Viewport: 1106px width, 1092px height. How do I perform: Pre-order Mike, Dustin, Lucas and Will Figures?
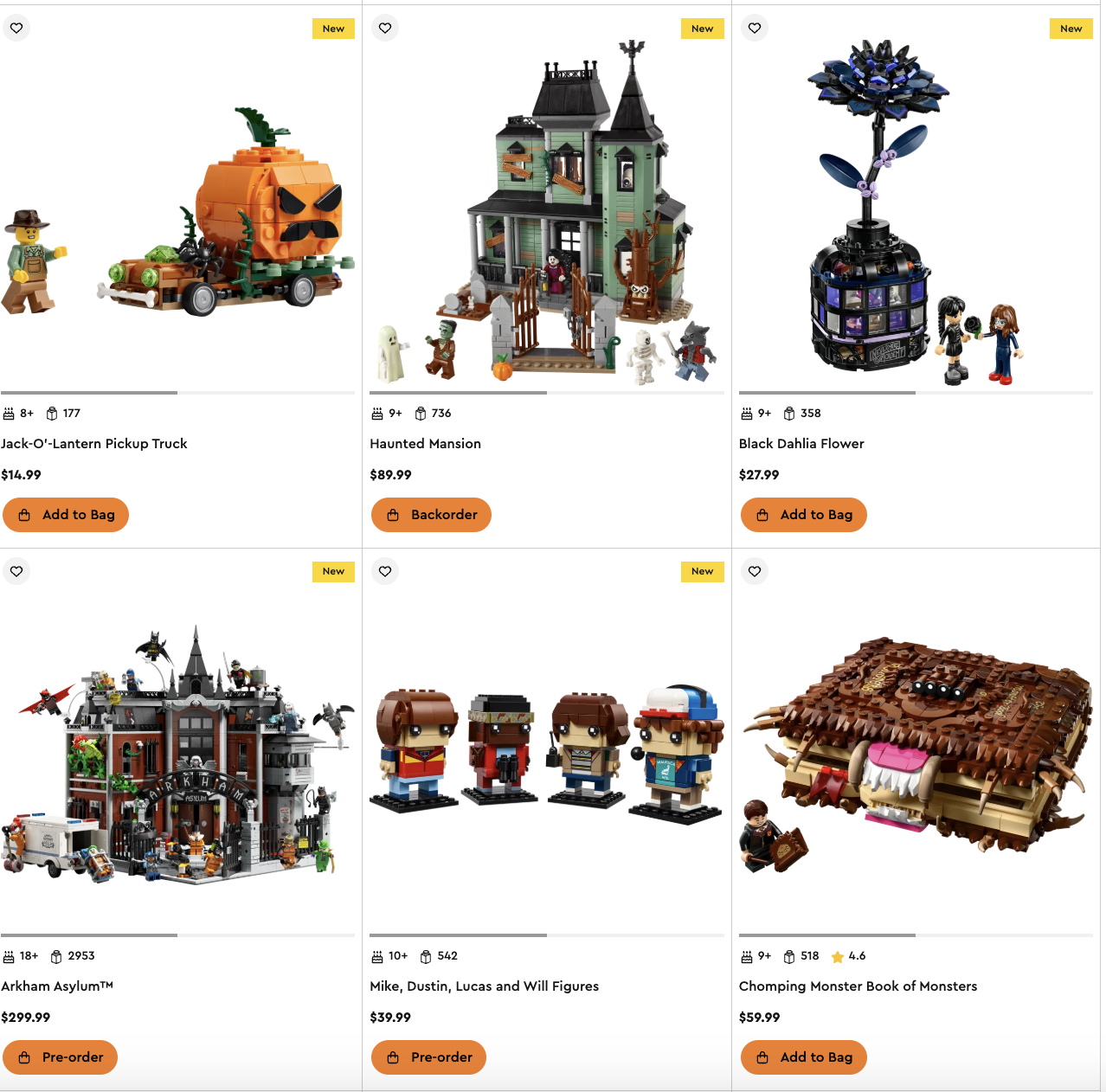pyautogui.click(x=428, y=1057)
